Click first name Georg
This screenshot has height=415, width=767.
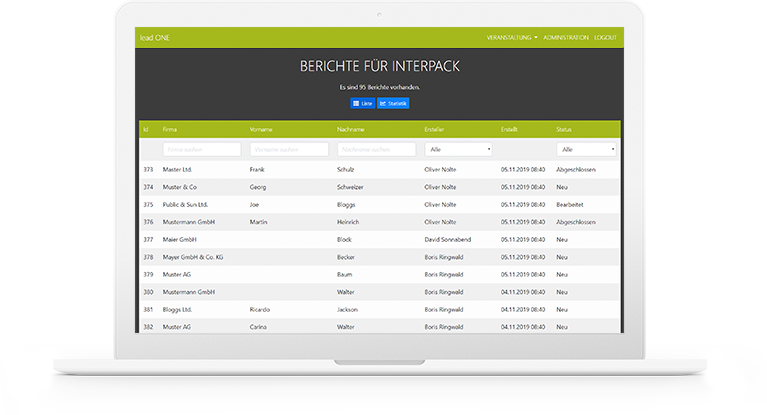[258, 187]
